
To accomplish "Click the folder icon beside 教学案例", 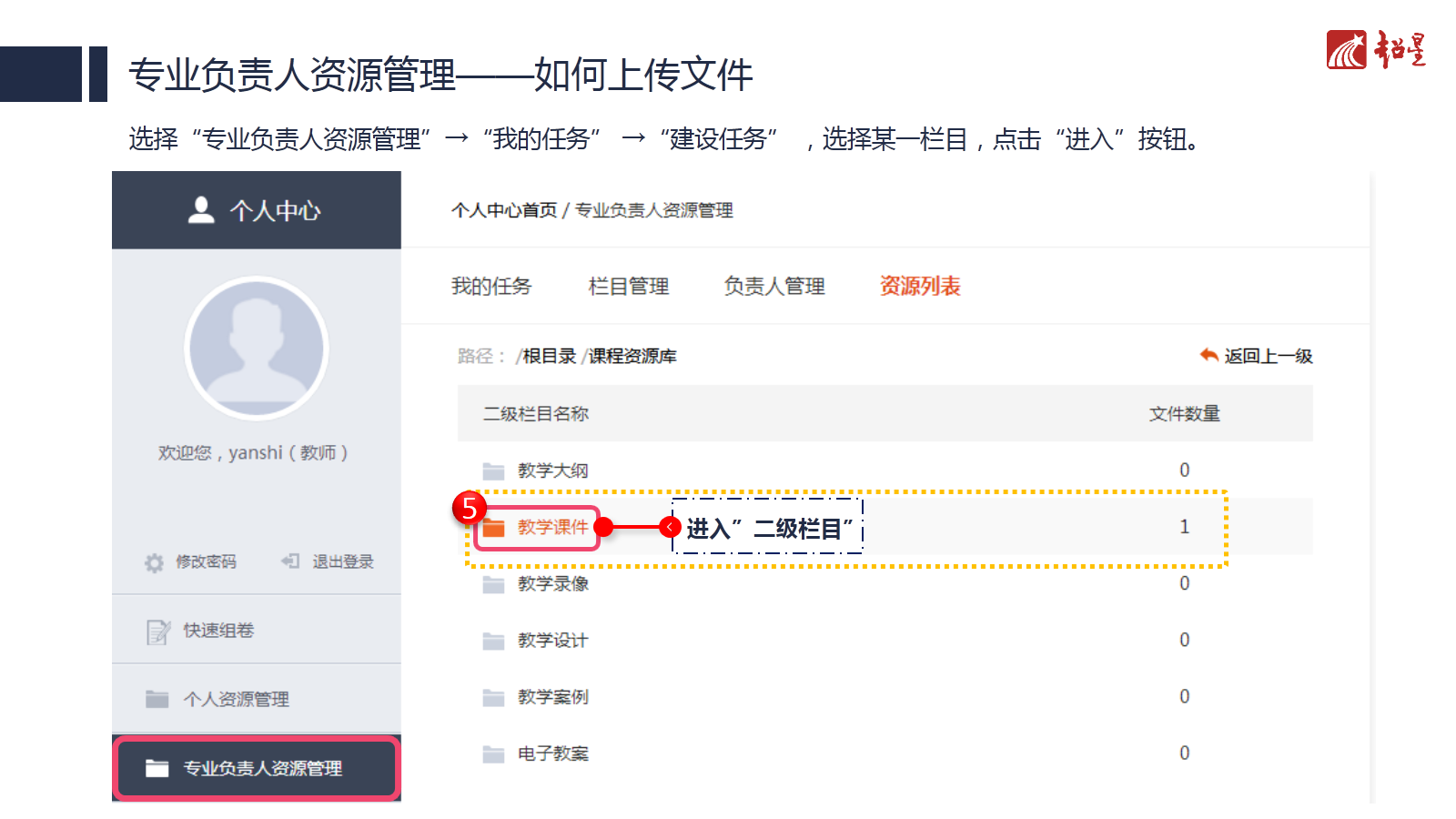I will (x=493, y=698).
